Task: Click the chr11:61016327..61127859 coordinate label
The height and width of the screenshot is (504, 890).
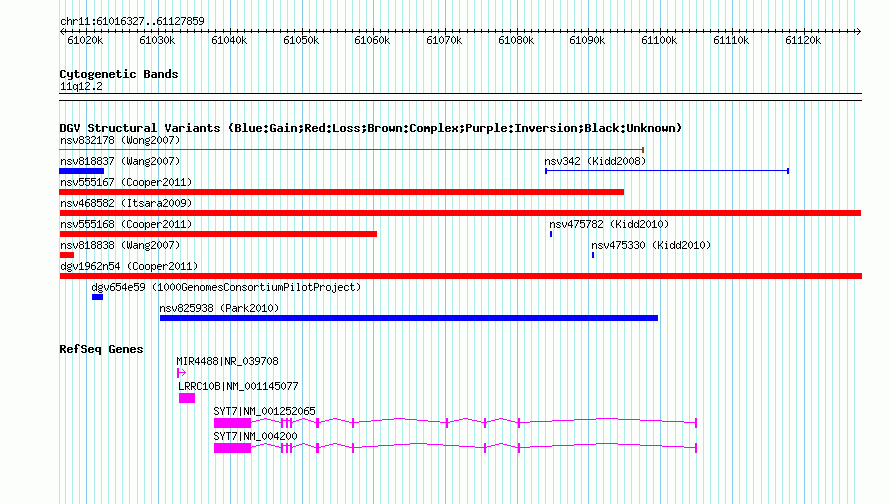Action: (x=132, y=21)
